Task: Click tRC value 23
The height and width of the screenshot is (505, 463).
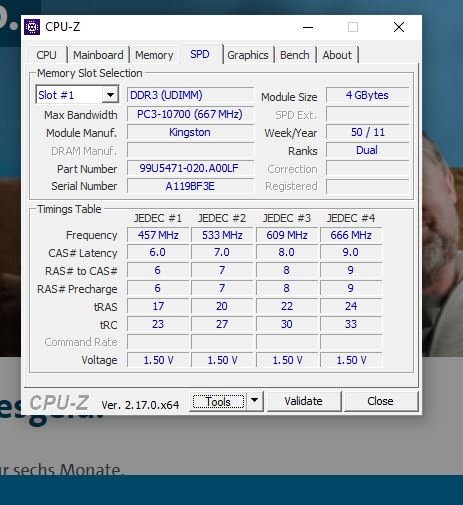Action: click(x=158, y=324)
